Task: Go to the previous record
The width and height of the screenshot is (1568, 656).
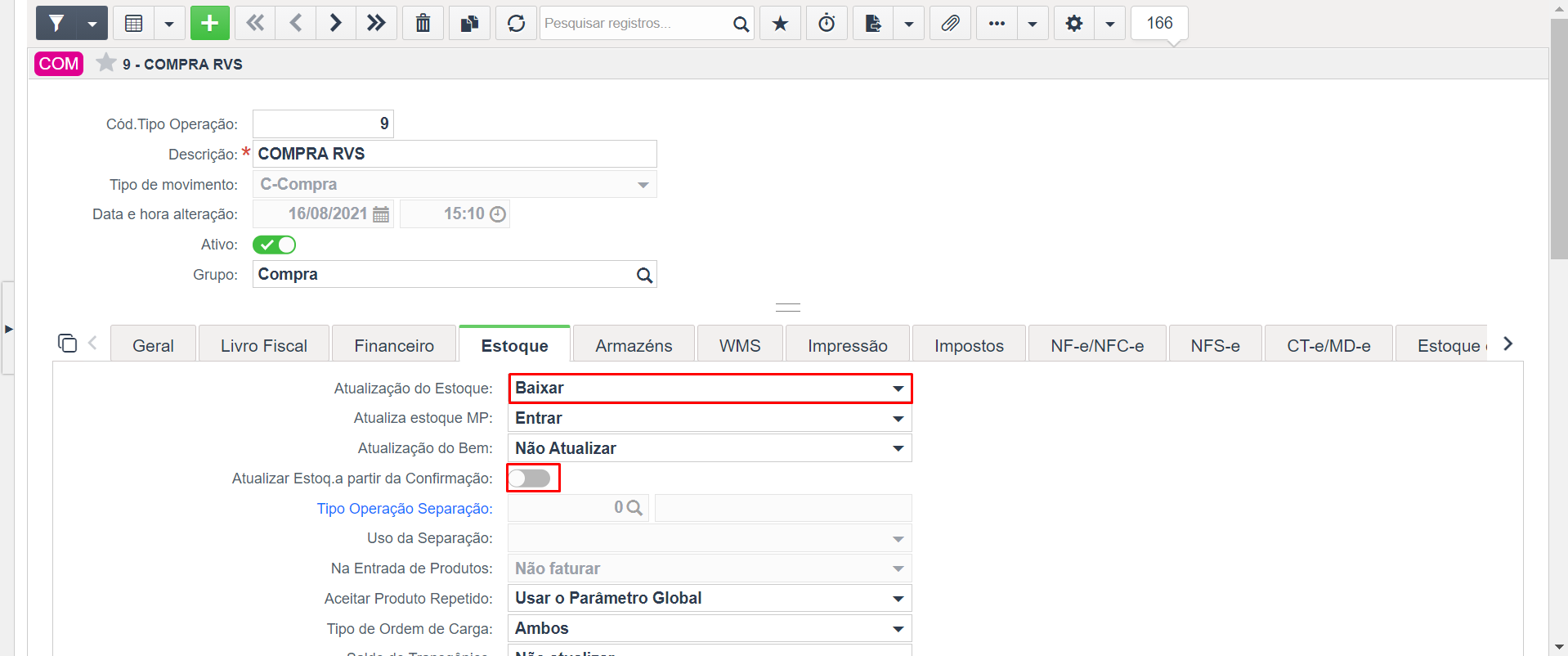Action: [296, 23]
